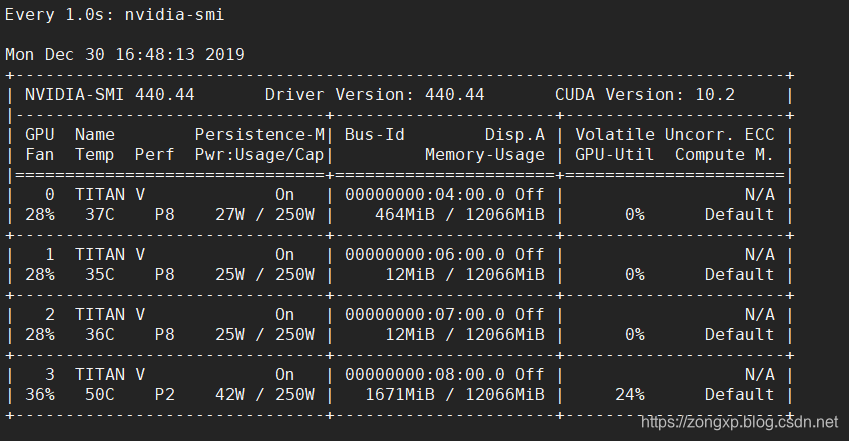This screenshot has width=849, height=441.
Task: Click the 'P2' performance state
Action: point(165,395)
